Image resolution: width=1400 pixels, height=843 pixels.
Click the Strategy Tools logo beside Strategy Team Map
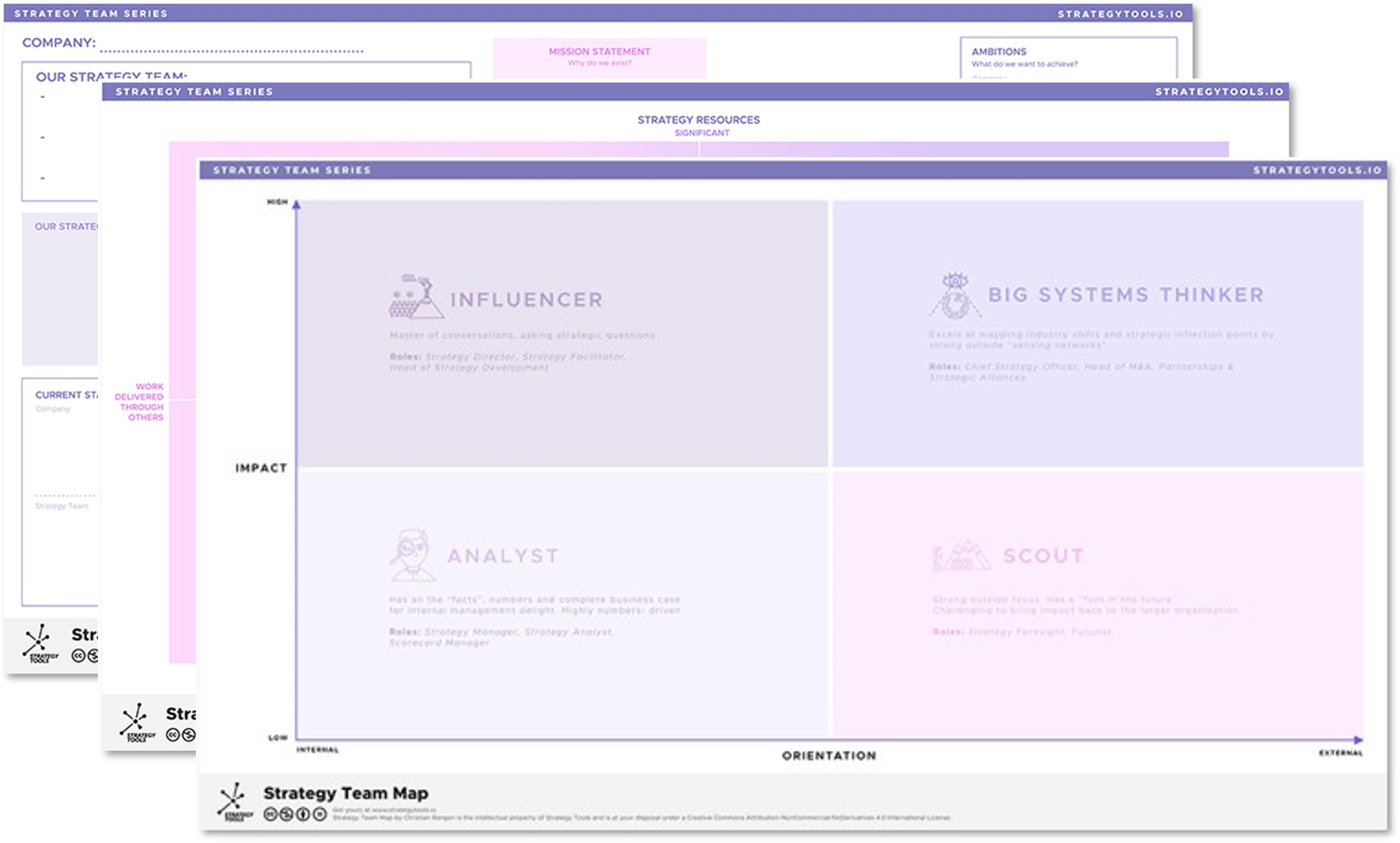coord(235,803)
